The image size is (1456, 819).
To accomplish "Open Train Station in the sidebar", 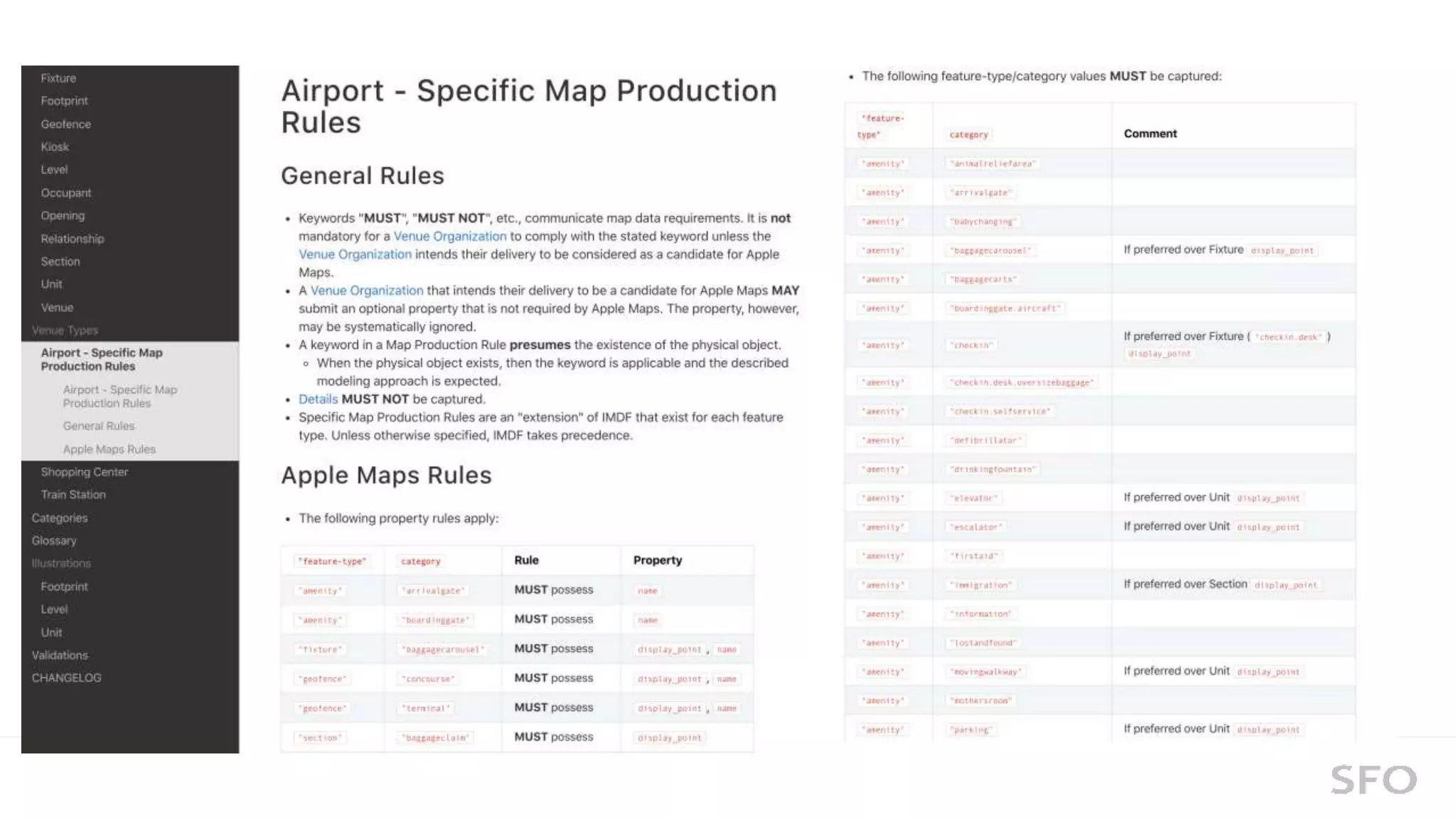I will (73, 495).
